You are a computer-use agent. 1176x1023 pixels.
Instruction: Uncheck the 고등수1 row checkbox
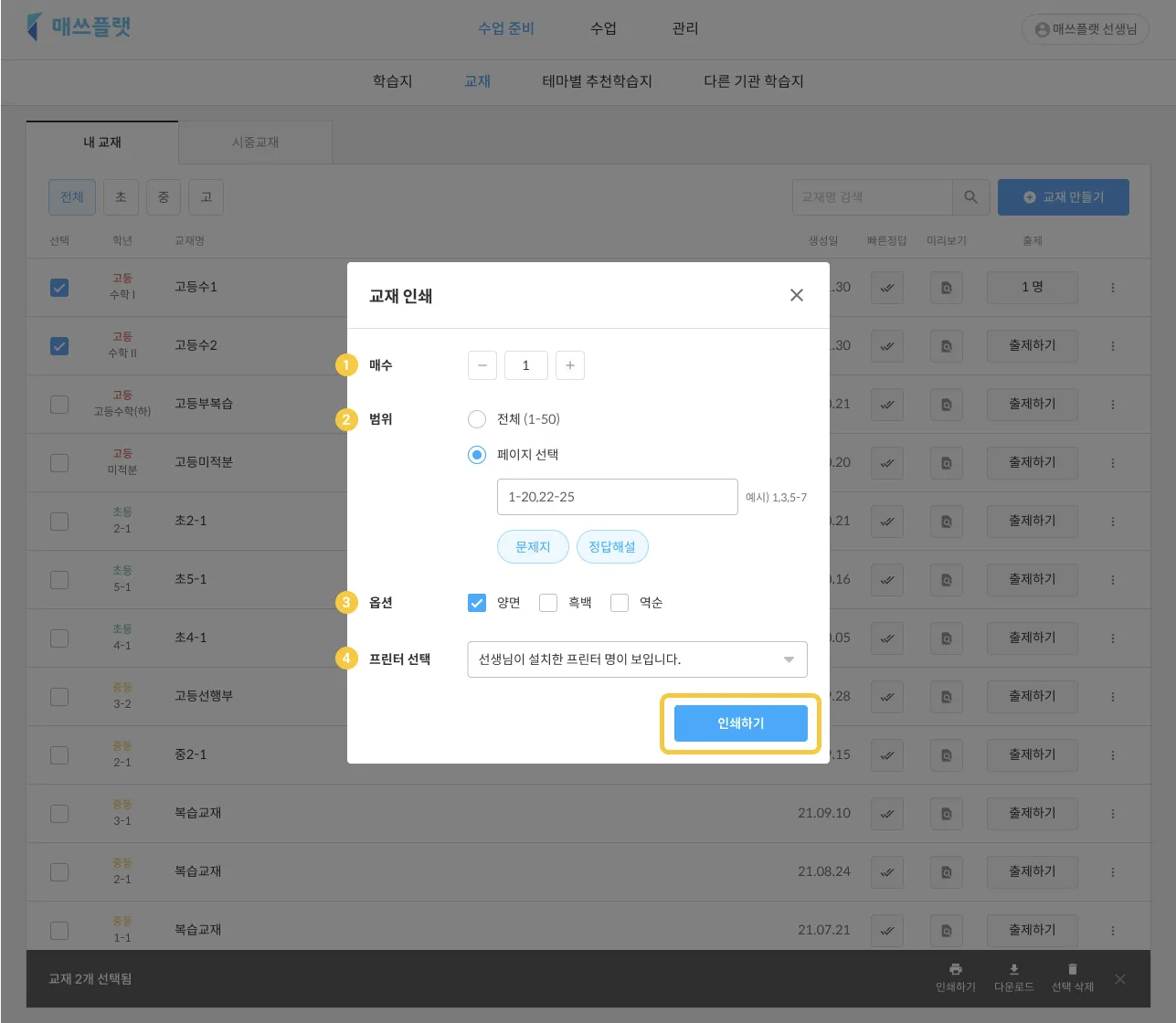[x=59, y=288]
